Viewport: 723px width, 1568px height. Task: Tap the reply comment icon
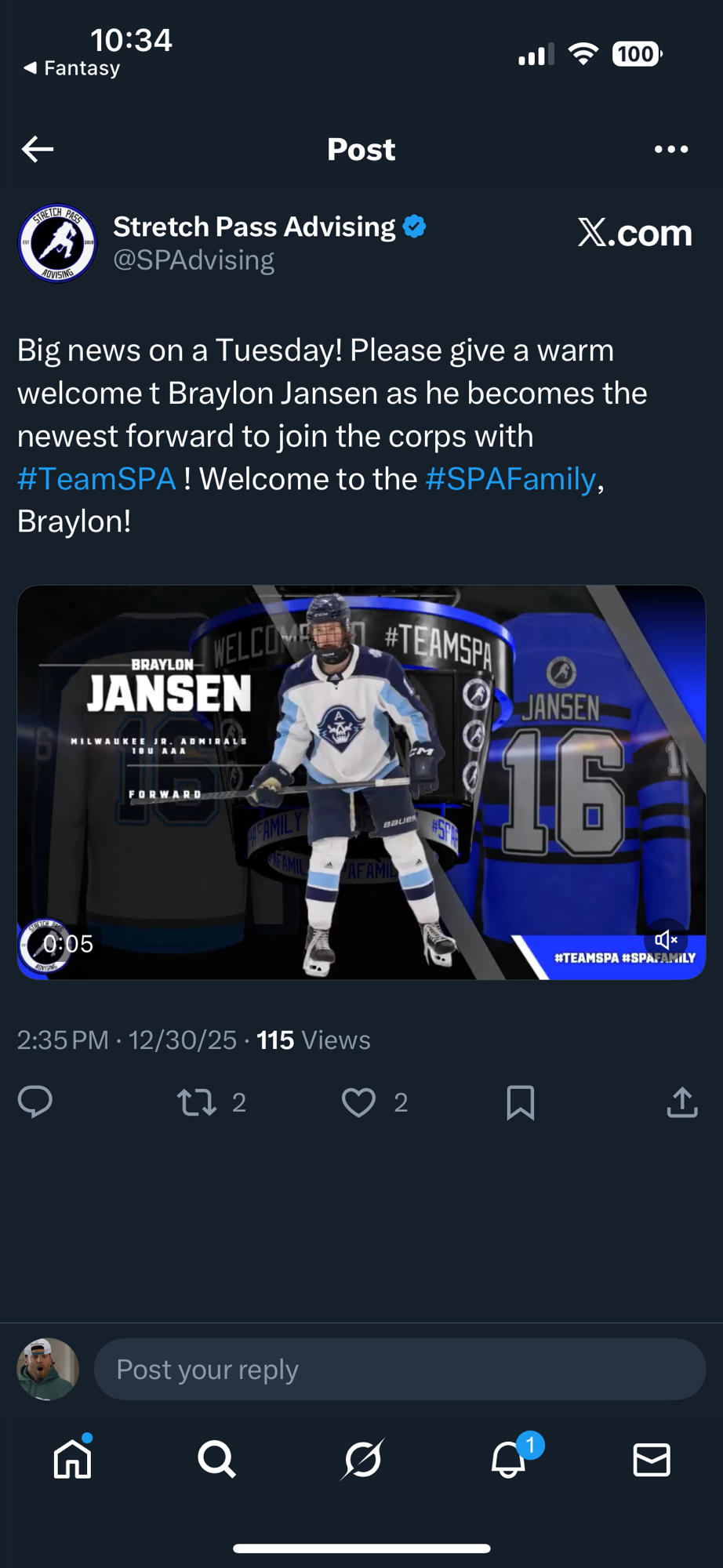click(x=35, y=1102)
